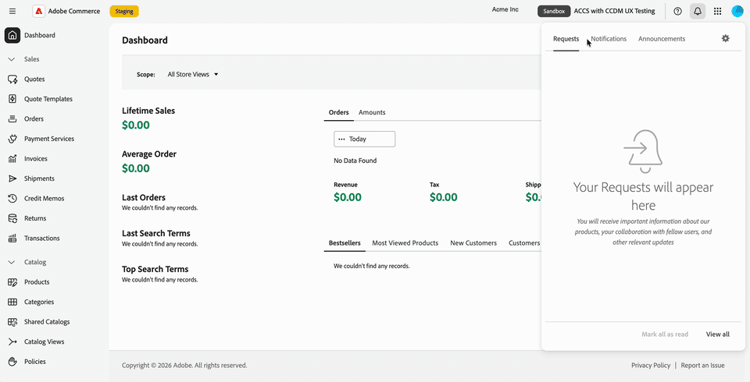Open Shipments in the sidebar

pos(39,178)
